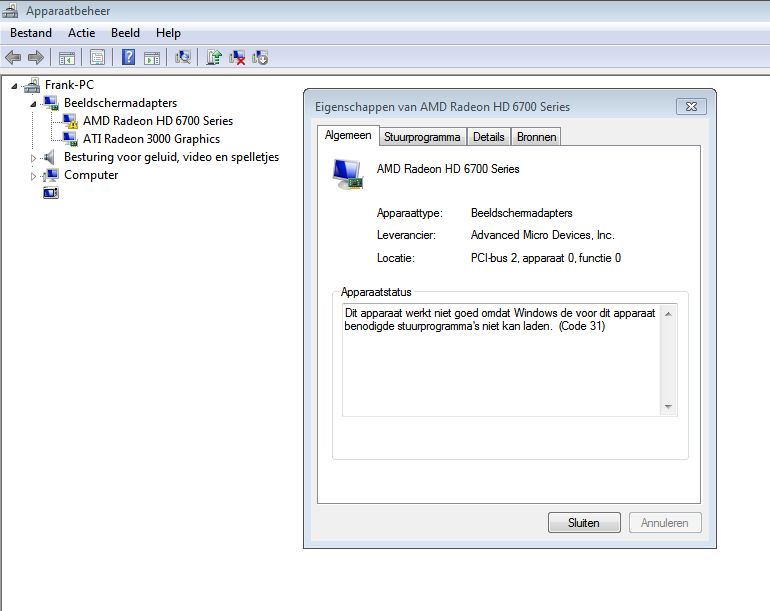This screenshot has height=611, width=770.
Task: Click the AMD Radeon warning device icon
Action: pyautogui.click(x=70, y=121)
